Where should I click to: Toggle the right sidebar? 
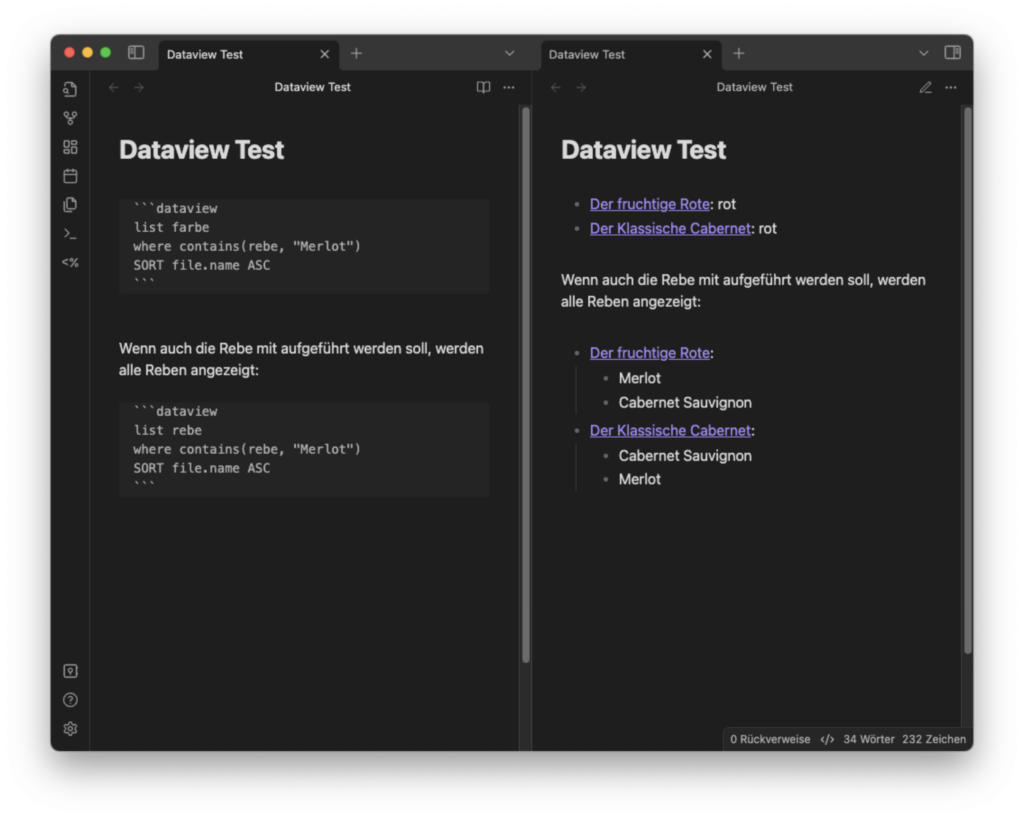point(952,53)
